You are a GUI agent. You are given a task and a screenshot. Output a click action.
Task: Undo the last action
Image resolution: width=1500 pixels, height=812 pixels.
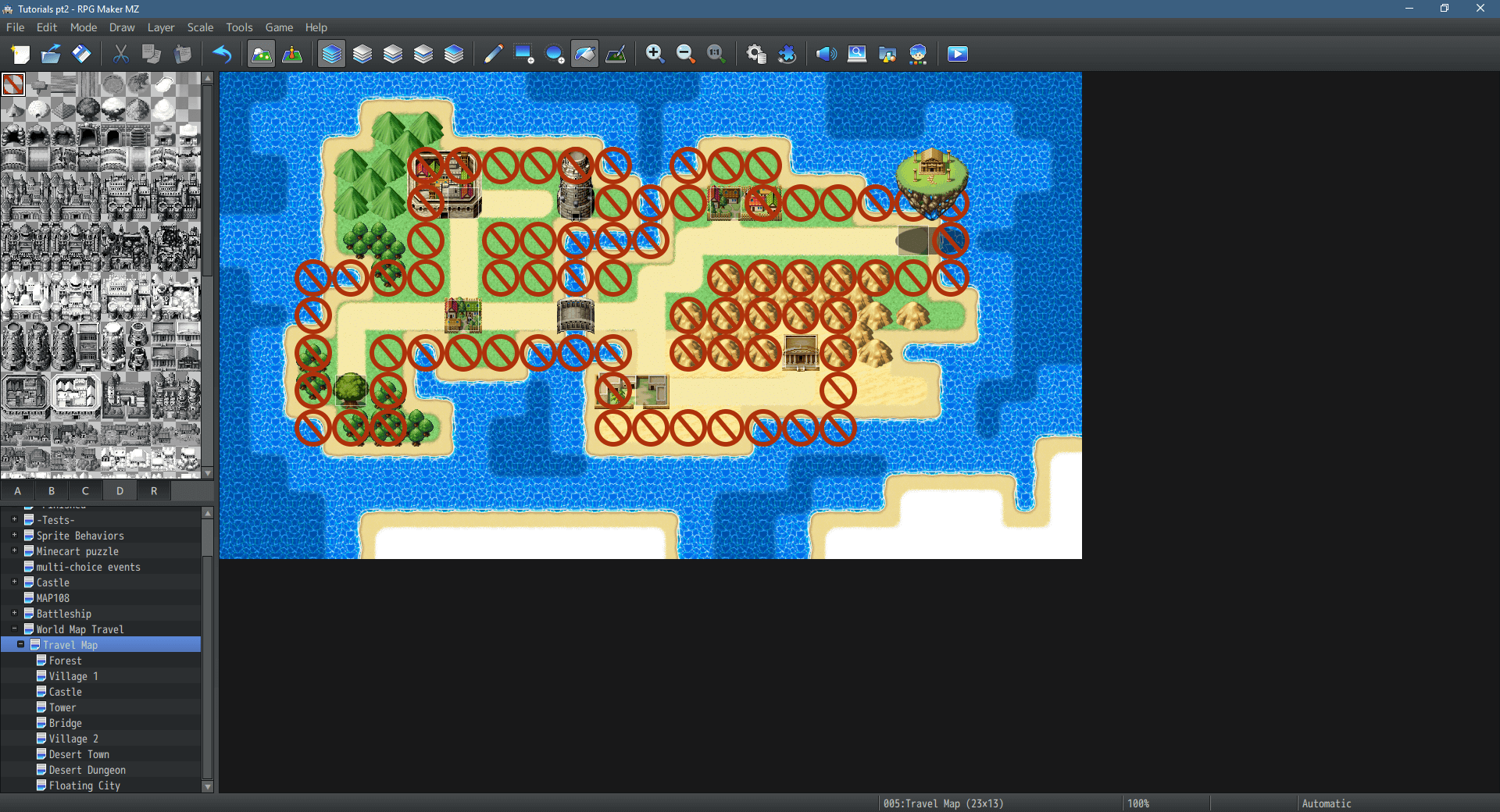click(222, 54)
